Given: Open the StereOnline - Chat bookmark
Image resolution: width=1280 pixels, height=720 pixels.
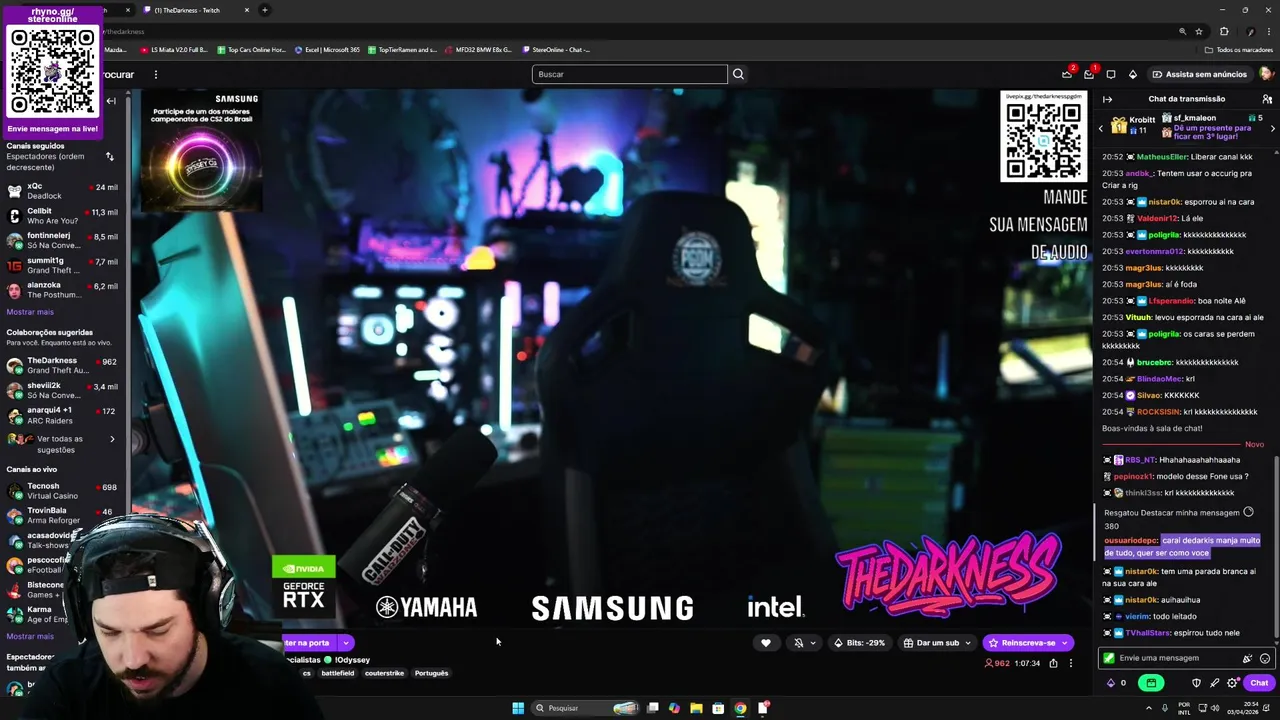Looking at the screenshot, I should [x=555, y=49].
